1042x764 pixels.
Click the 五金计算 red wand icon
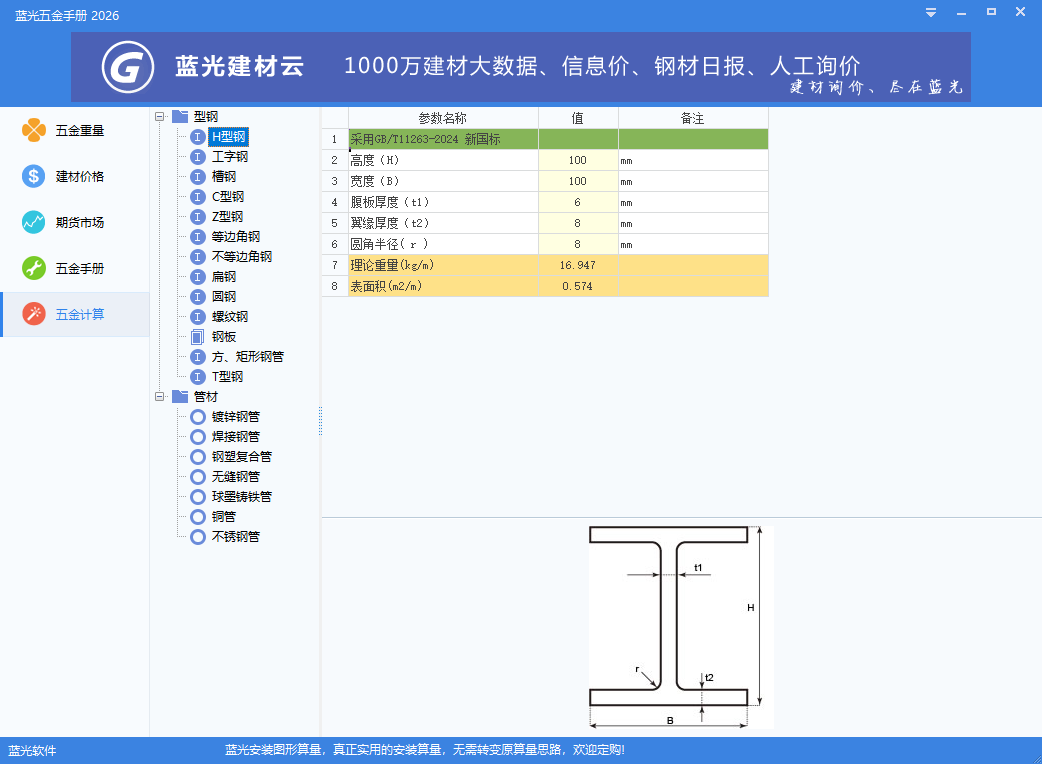(34, 314)
